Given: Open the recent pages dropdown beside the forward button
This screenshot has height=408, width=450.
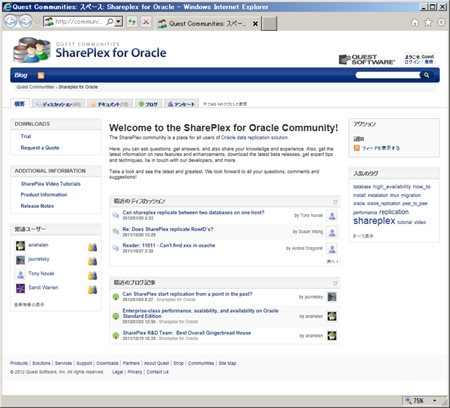Looking at the screenshot, I should pyautogui.click(x=37, y=22).
